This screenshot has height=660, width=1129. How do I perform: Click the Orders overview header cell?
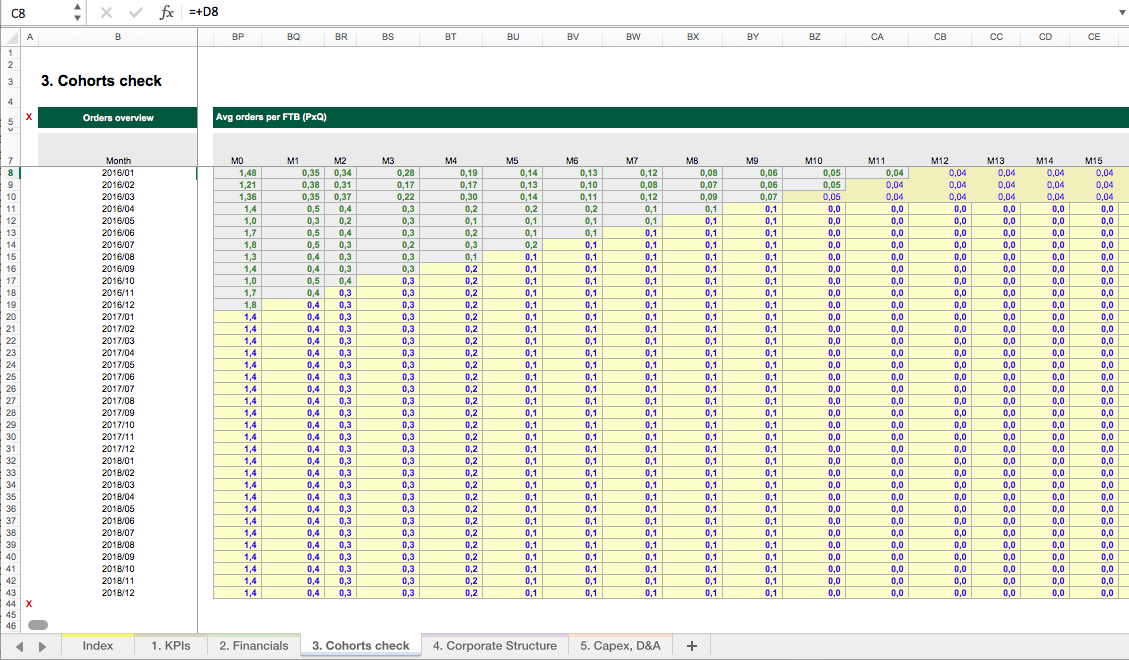click(x=117, y=117)
